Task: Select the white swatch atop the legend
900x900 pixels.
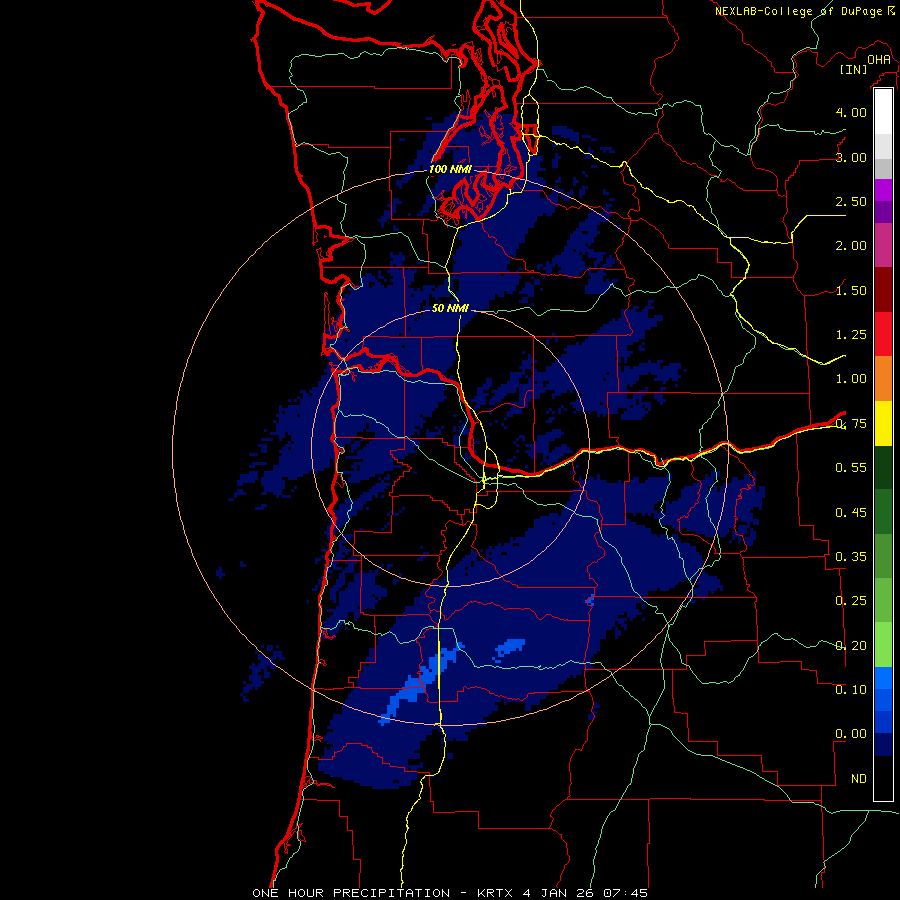Action: (883, 112)
